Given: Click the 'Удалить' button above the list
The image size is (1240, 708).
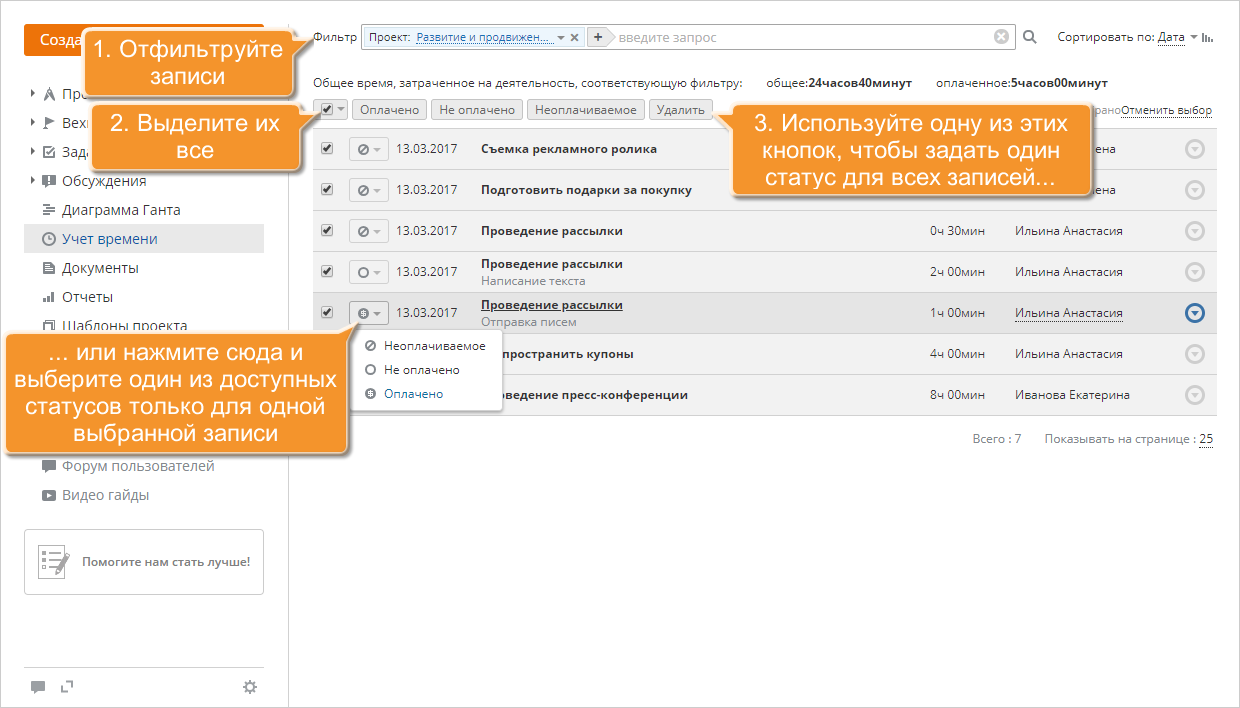Looking at the screenshot, I should 681,110.
